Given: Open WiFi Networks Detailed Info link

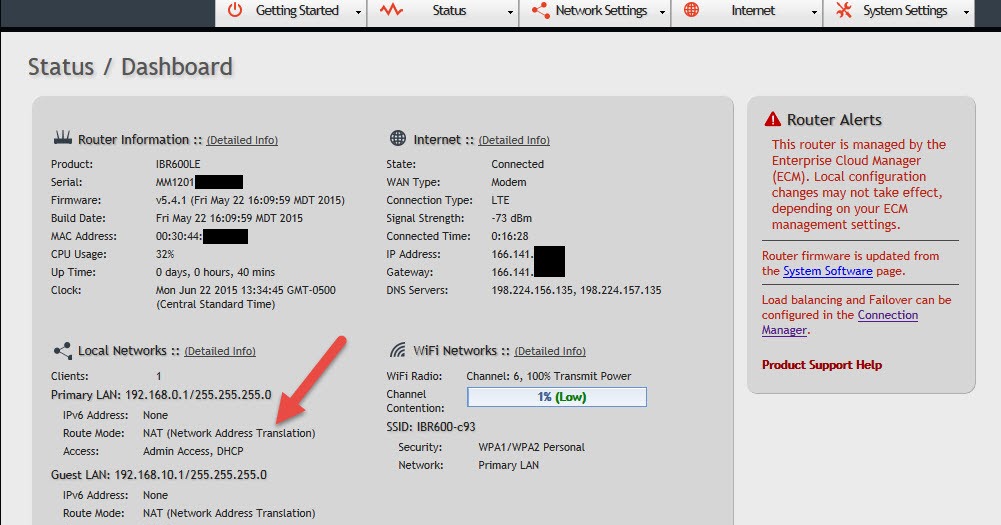Looking at the screenshot, I should [550, 351].
